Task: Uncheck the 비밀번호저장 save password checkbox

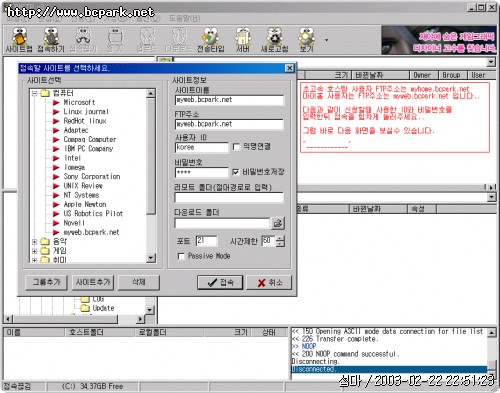Action: (x=236, y=172)
